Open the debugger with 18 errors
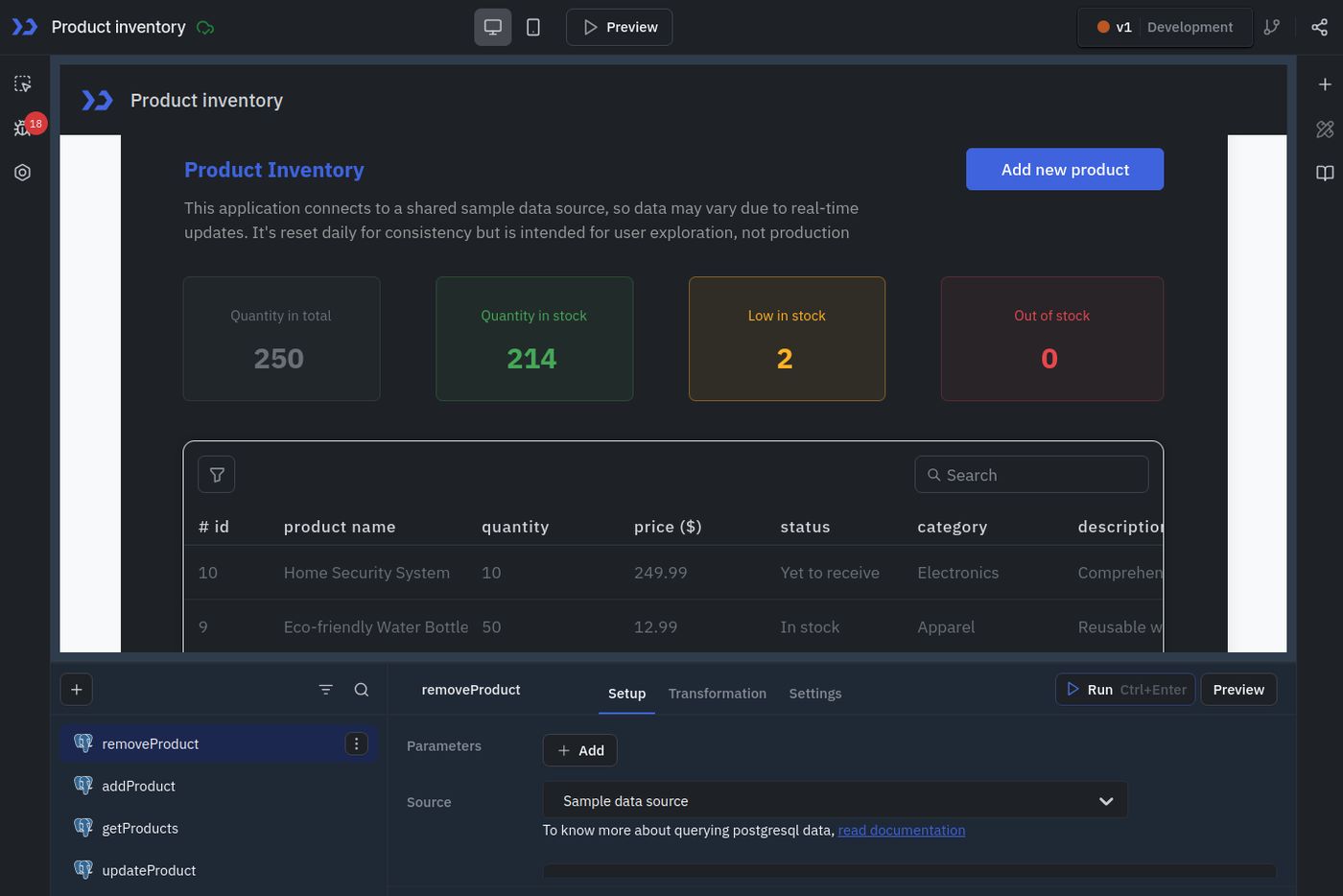 tap(23, 128)
